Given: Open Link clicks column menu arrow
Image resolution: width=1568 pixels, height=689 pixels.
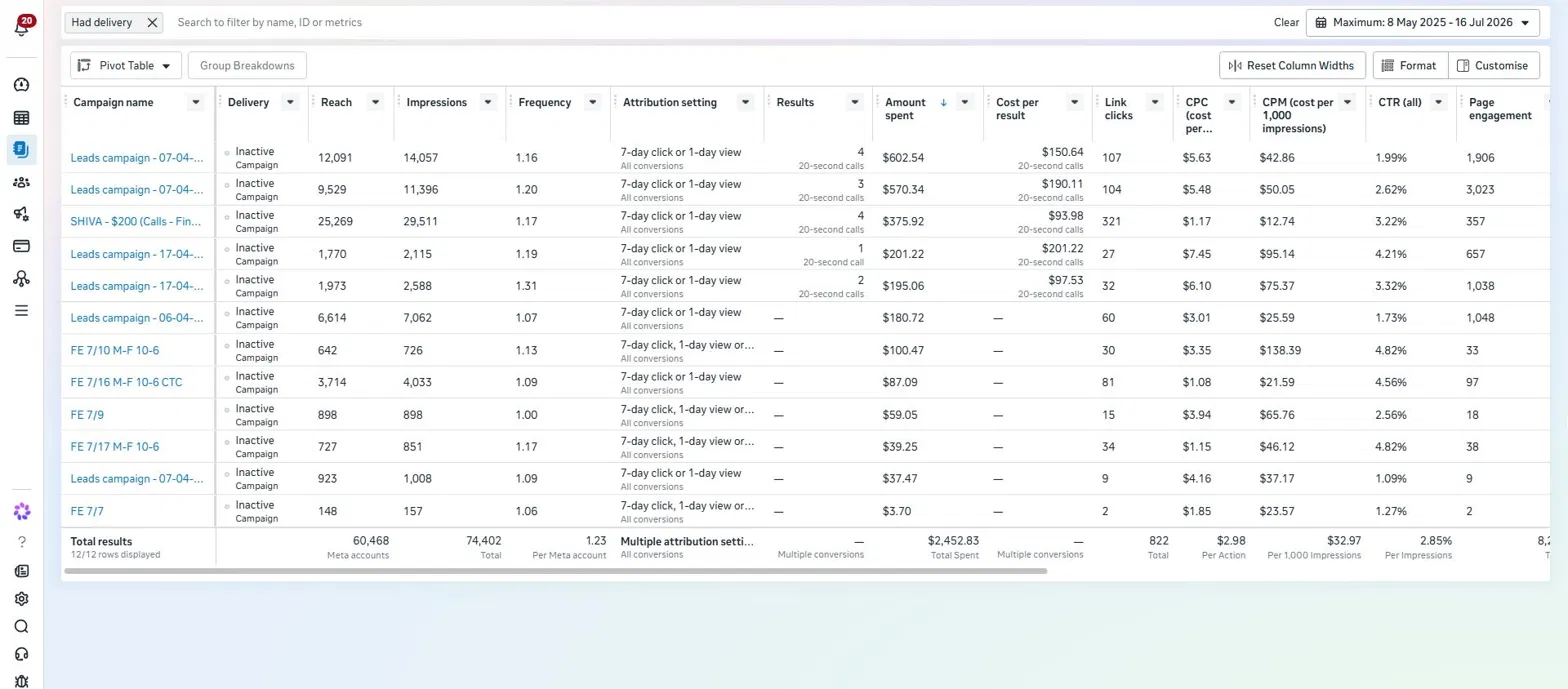Looking at the screenshot, I should [x=1155, y=102].
